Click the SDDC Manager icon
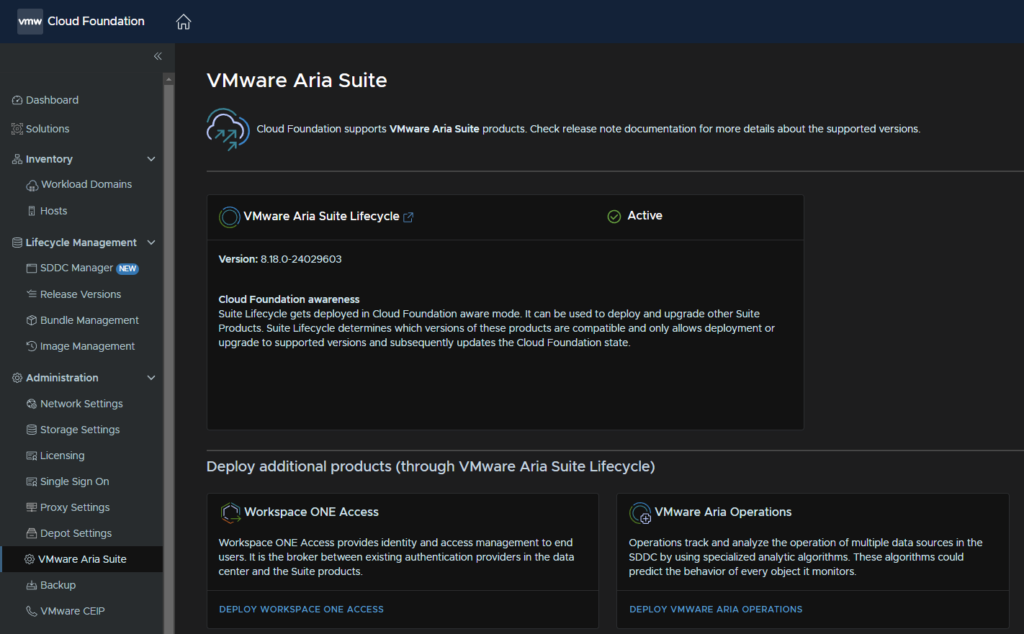 tap(31, 268)
